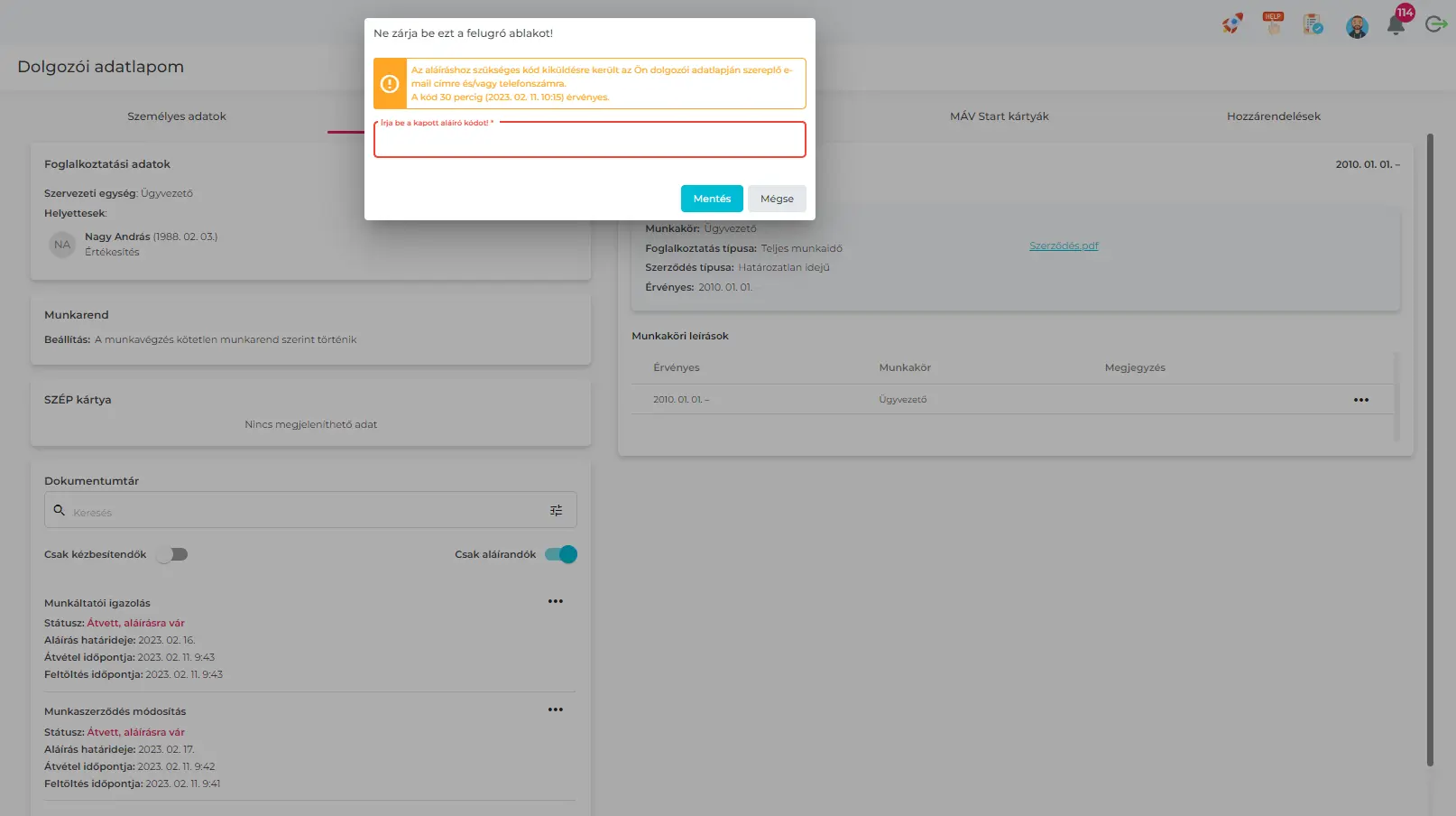Click the NA avatar for Nagy András

click(x=62, y=245)
